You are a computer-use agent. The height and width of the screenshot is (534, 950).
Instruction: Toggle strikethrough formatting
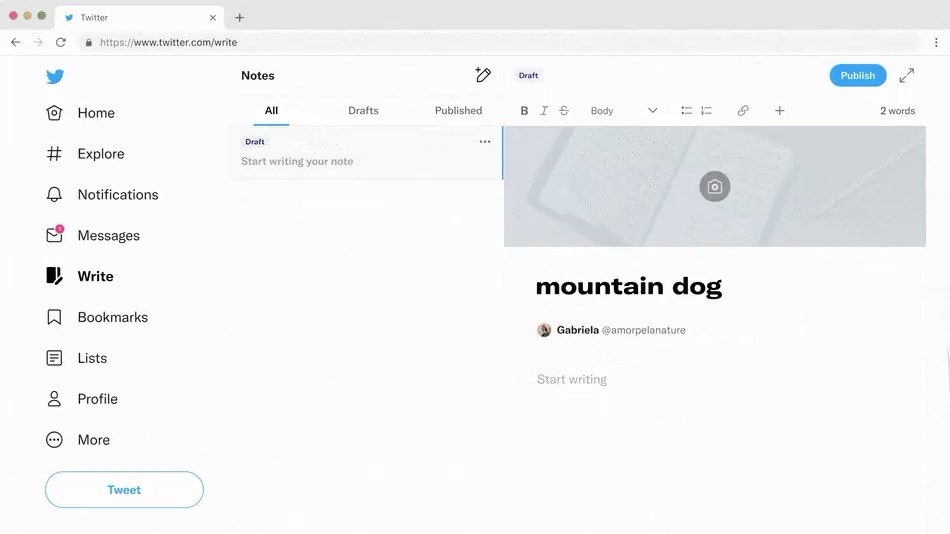(564, 111)
